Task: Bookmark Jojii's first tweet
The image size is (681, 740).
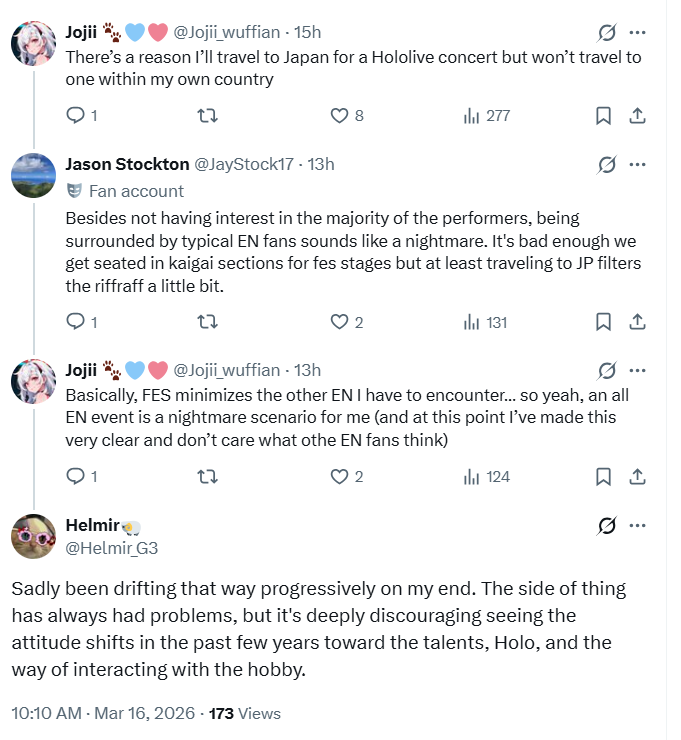Action: 603,116
